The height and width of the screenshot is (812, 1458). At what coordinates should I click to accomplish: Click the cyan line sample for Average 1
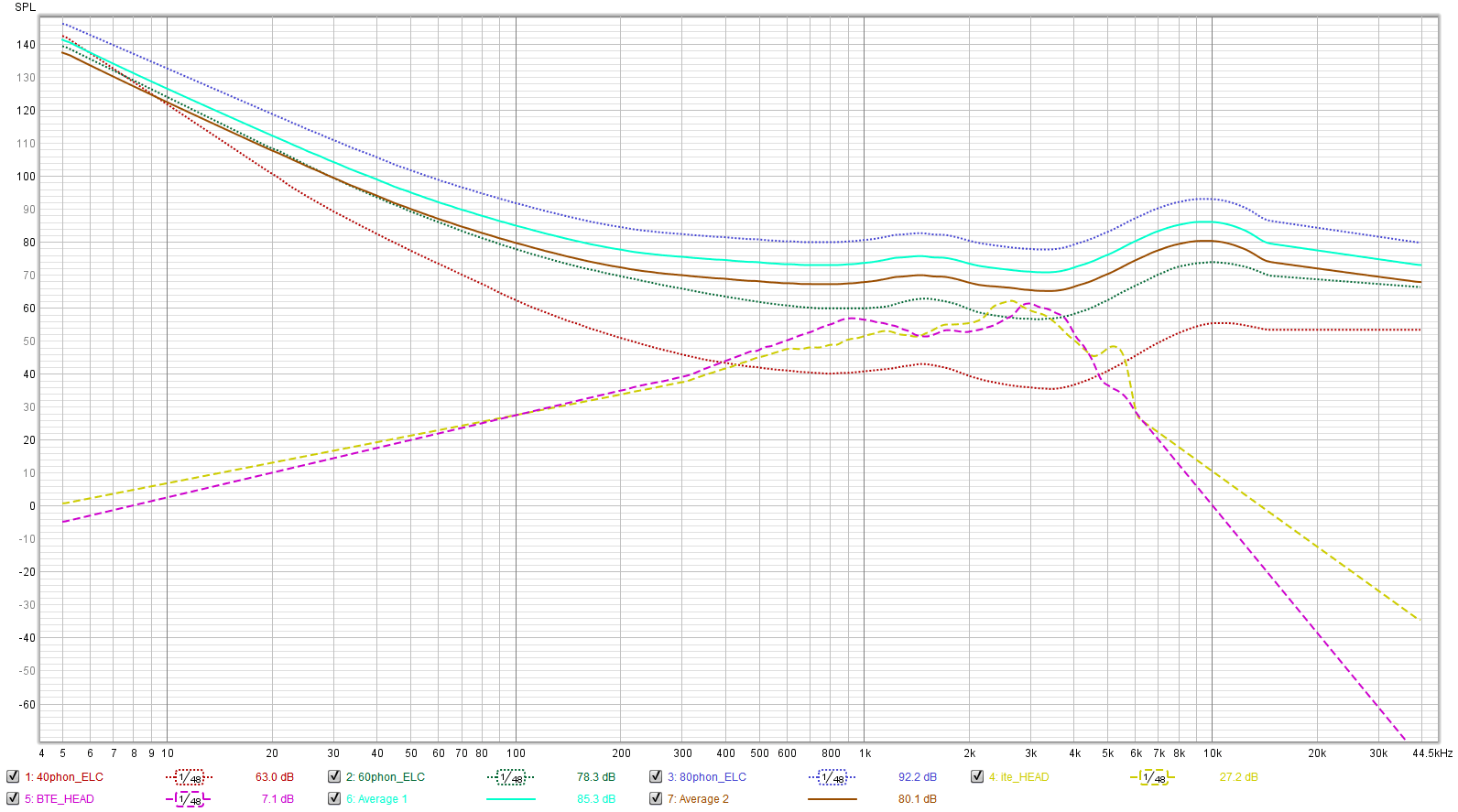click(511, 799)
